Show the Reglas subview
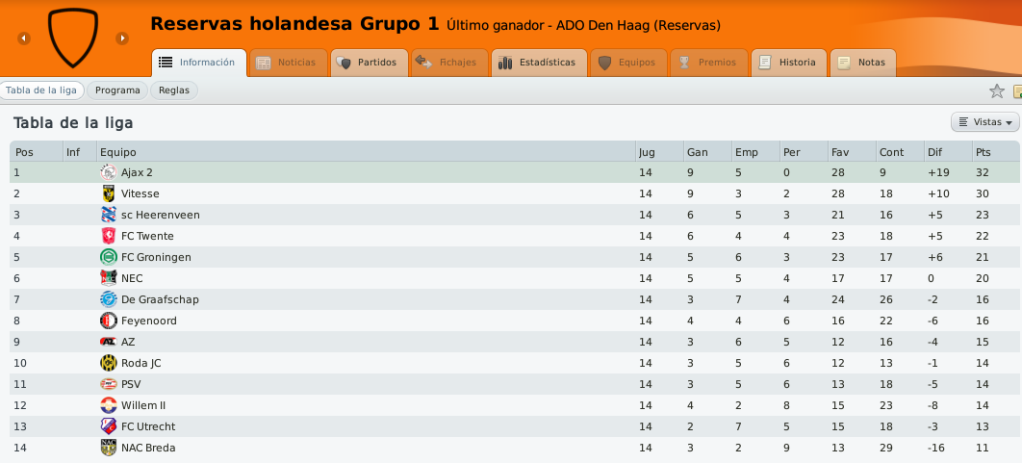The width and height of the screenshot is (1022, 463). point(174,91)
